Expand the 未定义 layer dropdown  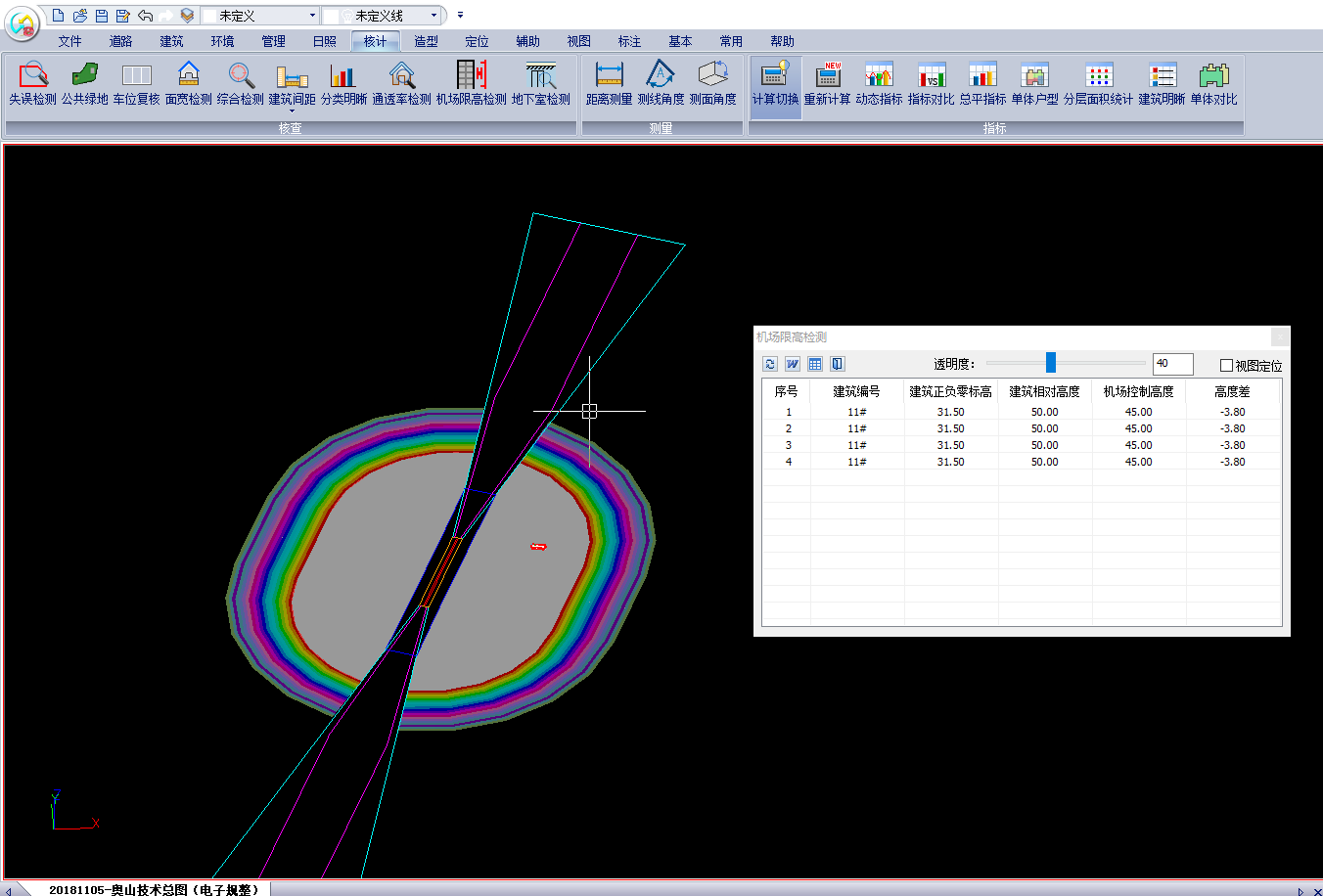[x=312, y=16]
